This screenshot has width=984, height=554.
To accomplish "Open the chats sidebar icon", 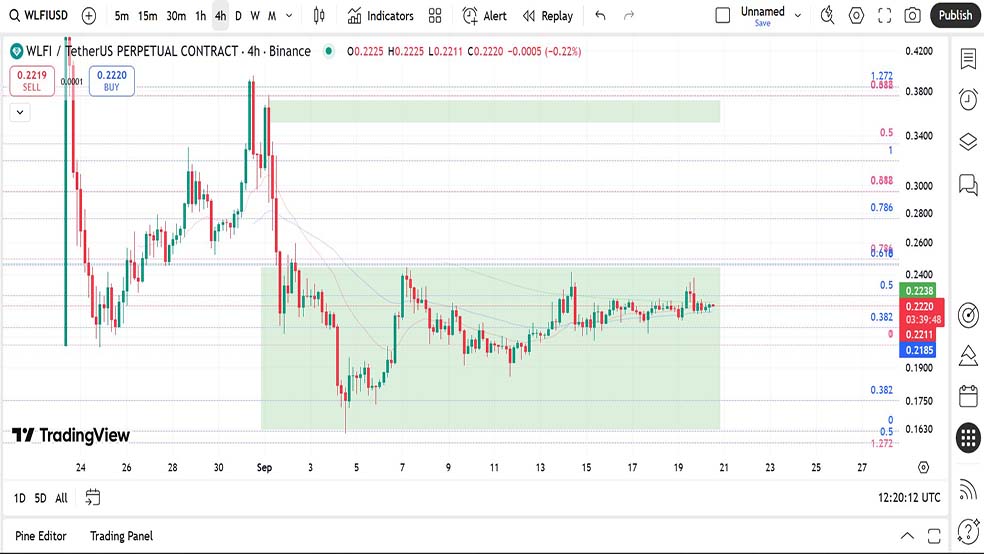I will coord(968,184).
